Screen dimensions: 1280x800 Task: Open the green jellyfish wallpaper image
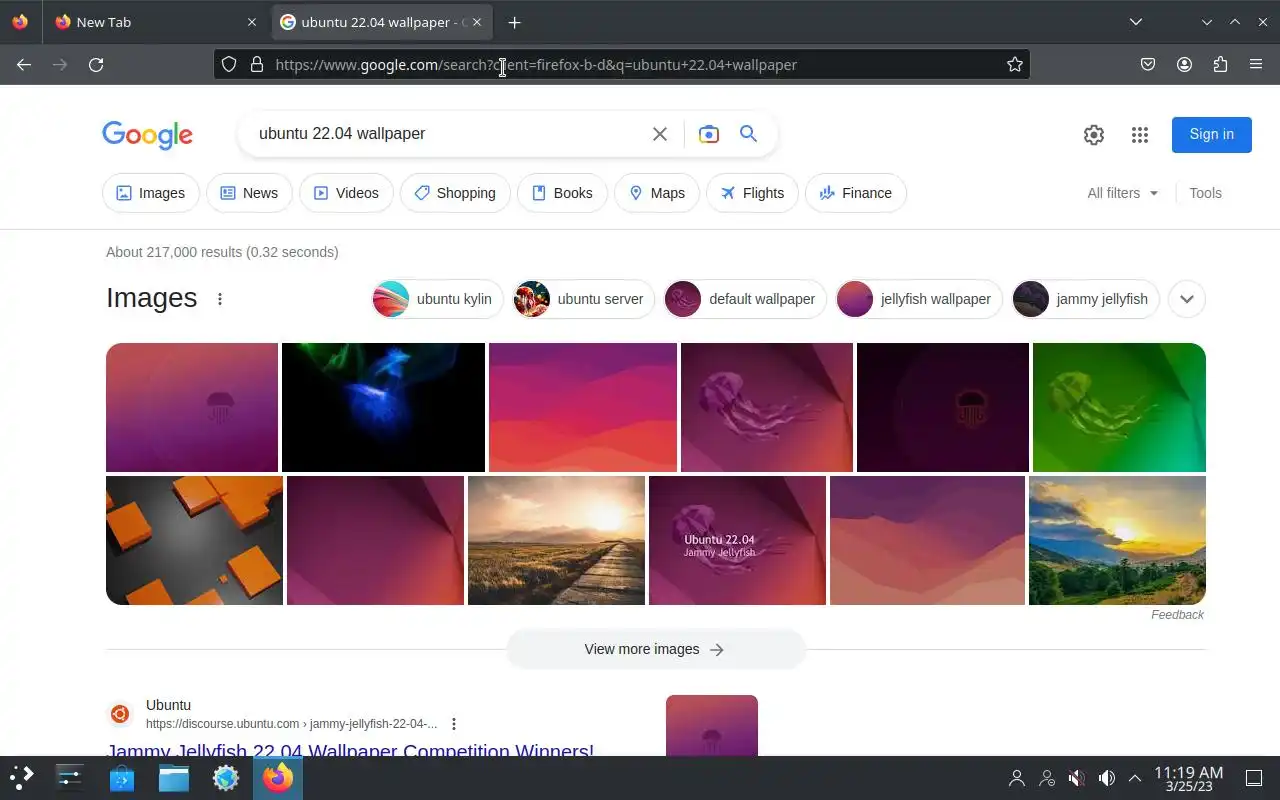[x=1119, y=407]
